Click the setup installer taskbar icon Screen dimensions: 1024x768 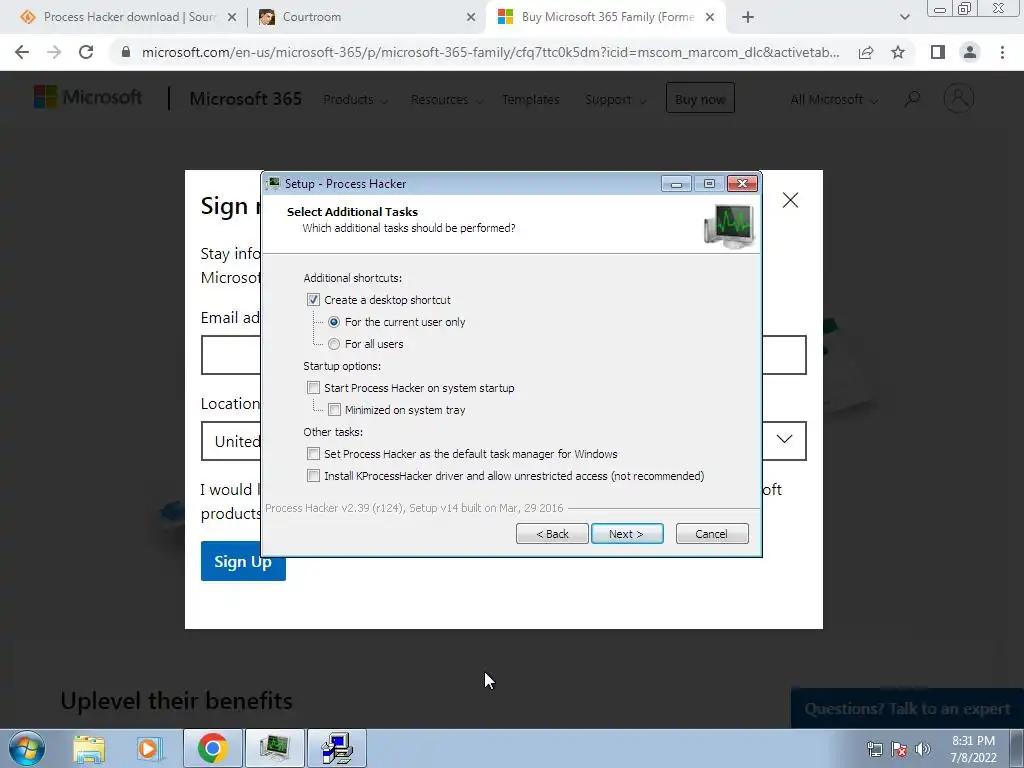tap(337, 748)
